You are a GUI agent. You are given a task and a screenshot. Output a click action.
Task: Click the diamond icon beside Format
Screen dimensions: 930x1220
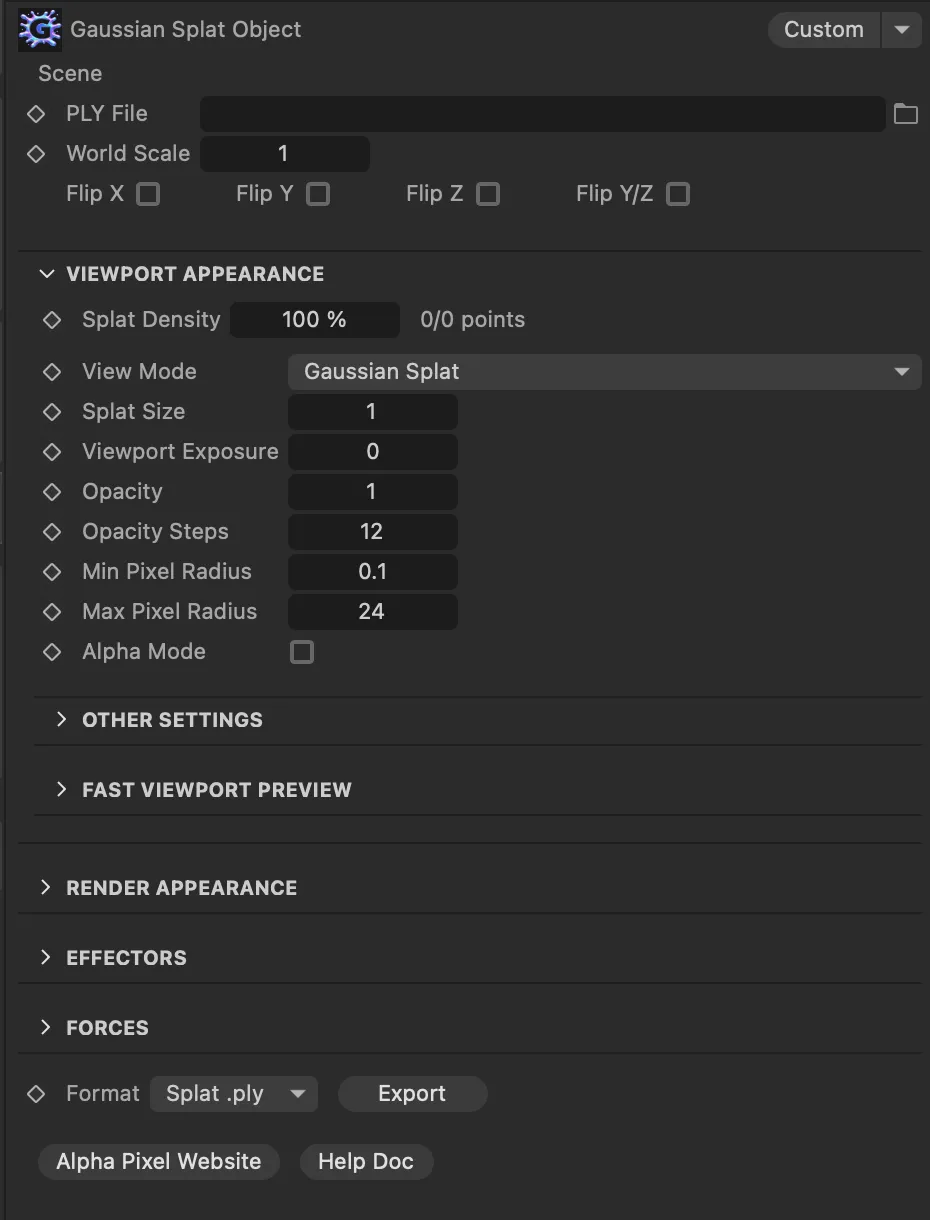(35, 1093)
